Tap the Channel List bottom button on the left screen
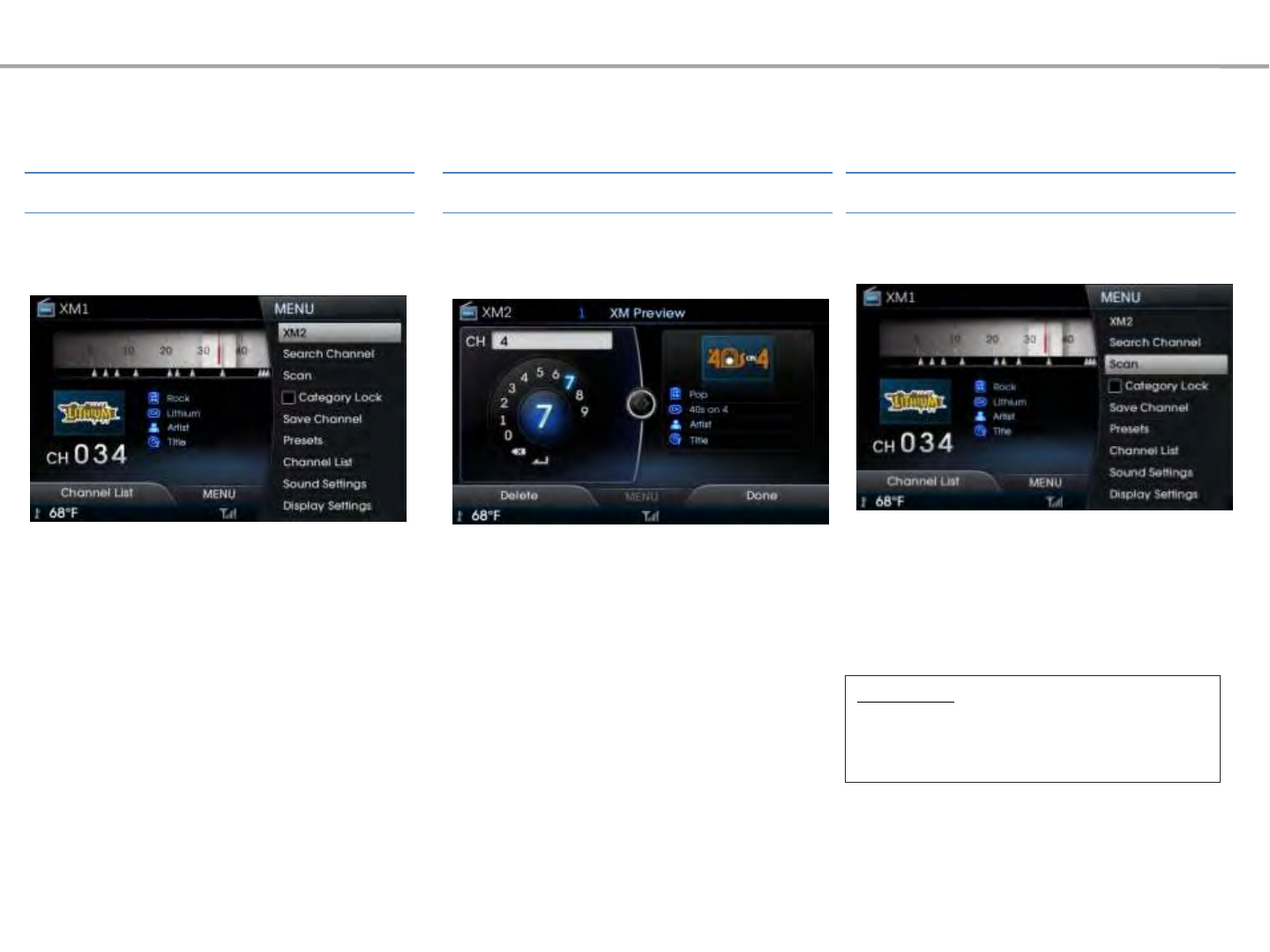1270x952 pixels. pyautogui.click(x=97, y=493)
